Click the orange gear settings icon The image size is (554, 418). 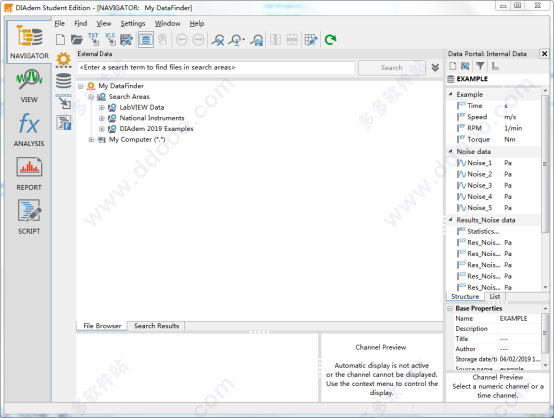point(64,59)
